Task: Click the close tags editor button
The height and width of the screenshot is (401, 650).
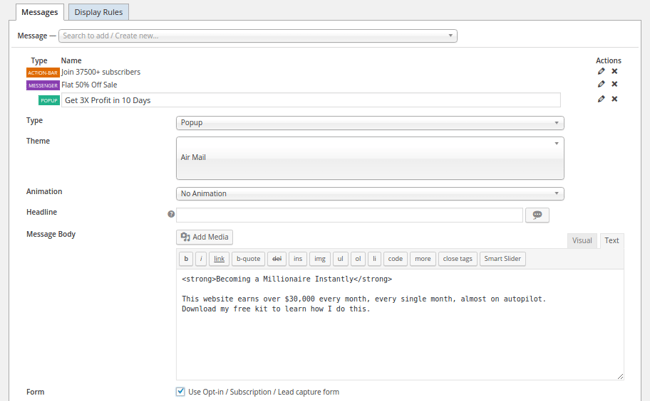Action: pos(457,259)
